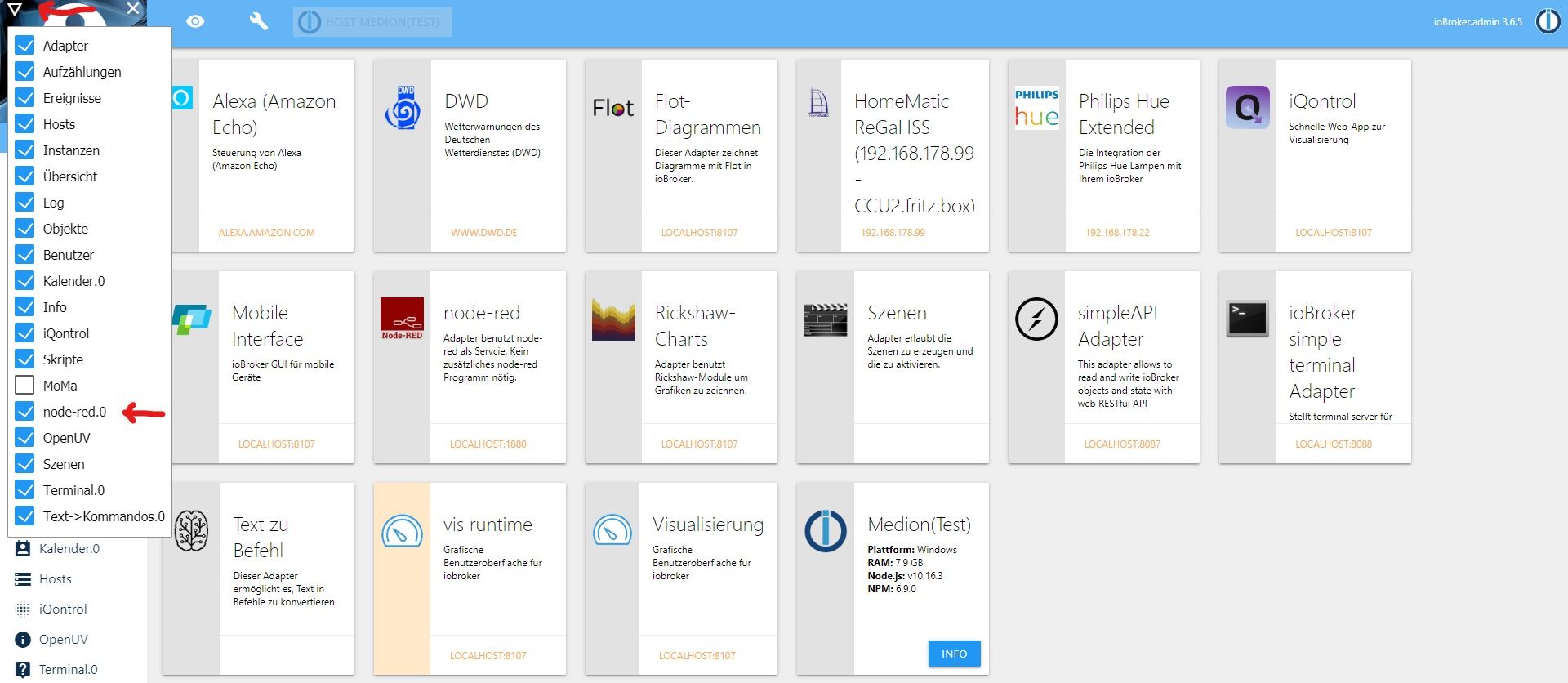This screenshot has width=1568, height=683.
Task: Open the 192.168.178.99 HomeMatic link
Action: (x=893, y=233)
